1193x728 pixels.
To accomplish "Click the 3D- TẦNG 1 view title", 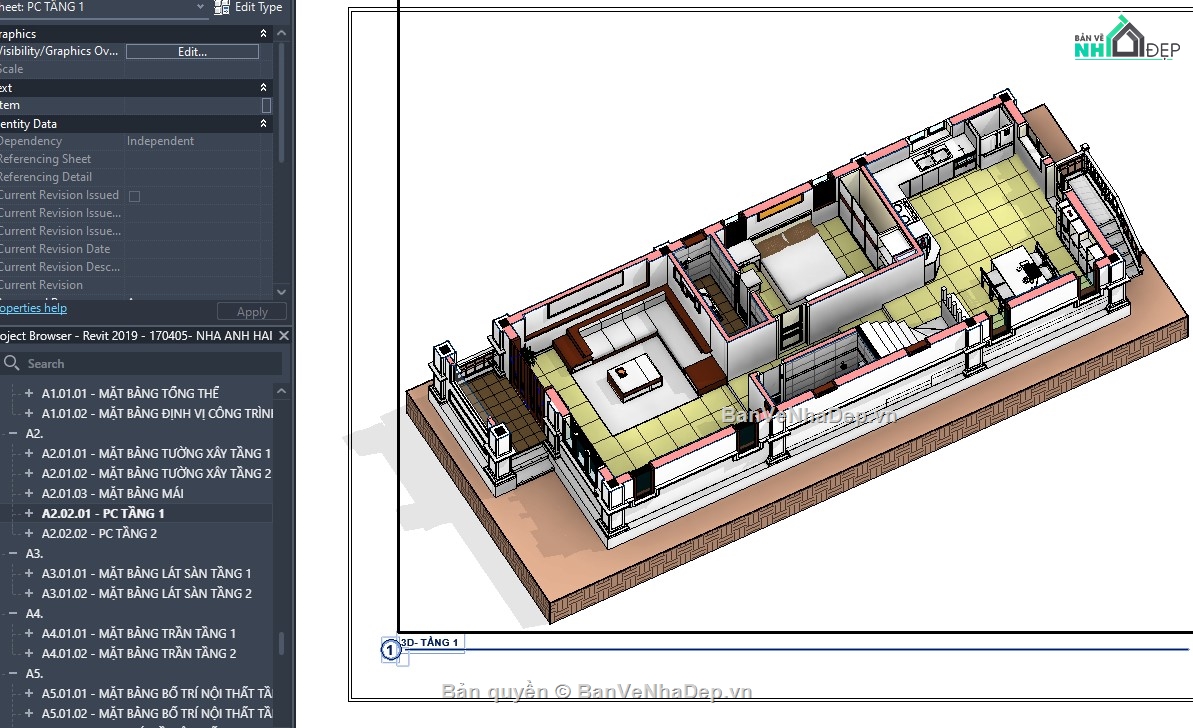I will [430, 643].
